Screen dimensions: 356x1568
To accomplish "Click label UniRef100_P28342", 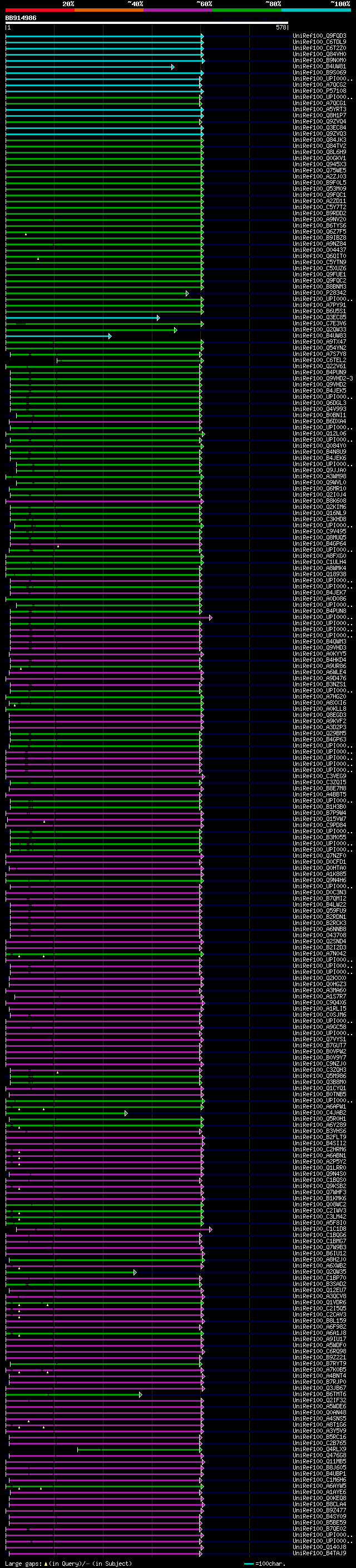I will 319,293.
